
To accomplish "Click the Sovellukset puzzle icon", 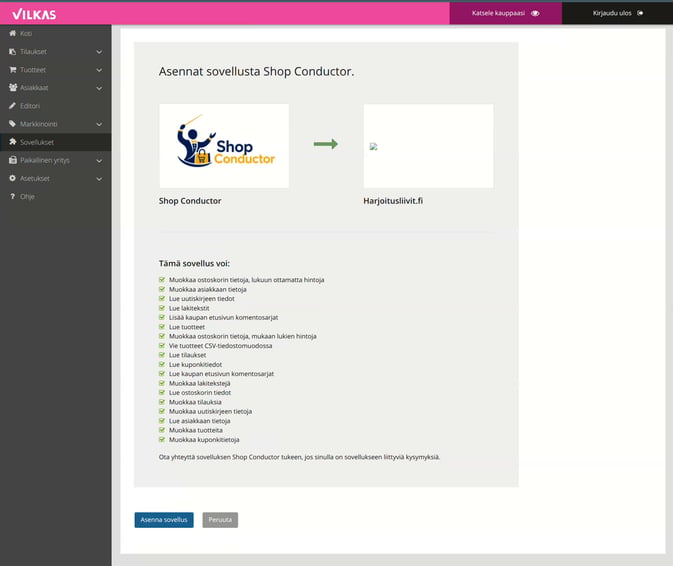I will click(x=12, y=142).
